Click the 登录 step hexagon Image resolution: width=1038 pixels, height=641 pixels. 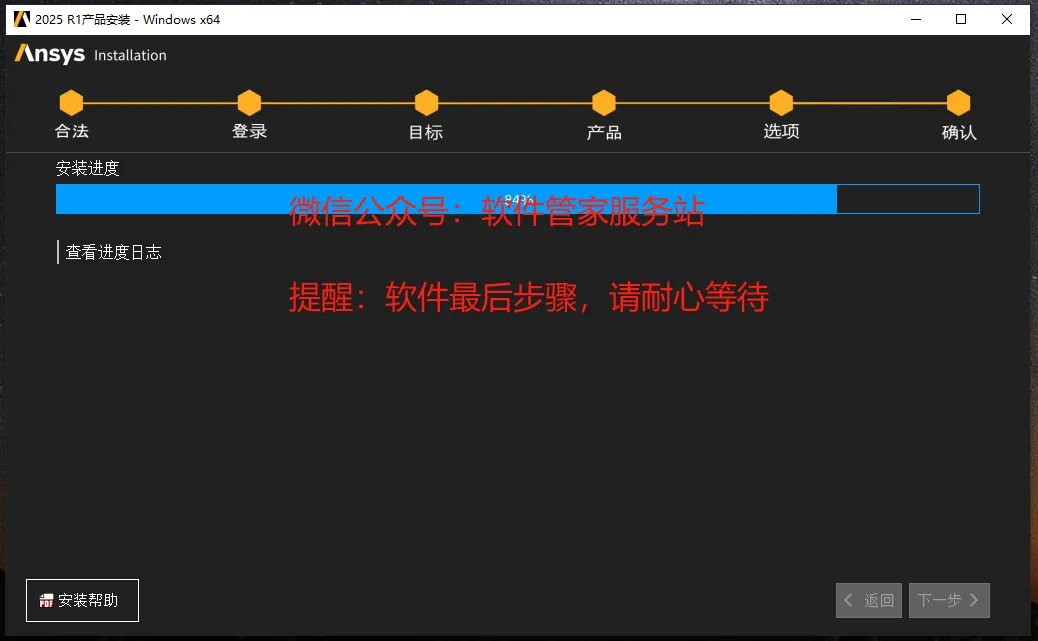click(249, 103)
